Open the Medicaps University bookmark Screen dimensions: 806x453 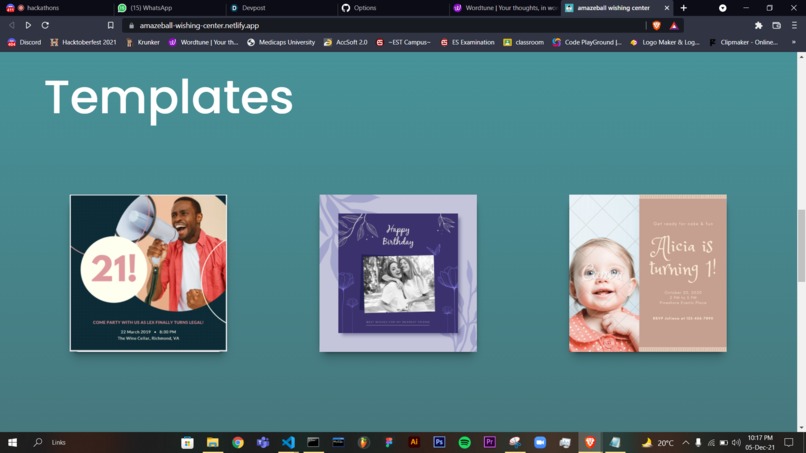coord(281,42)
